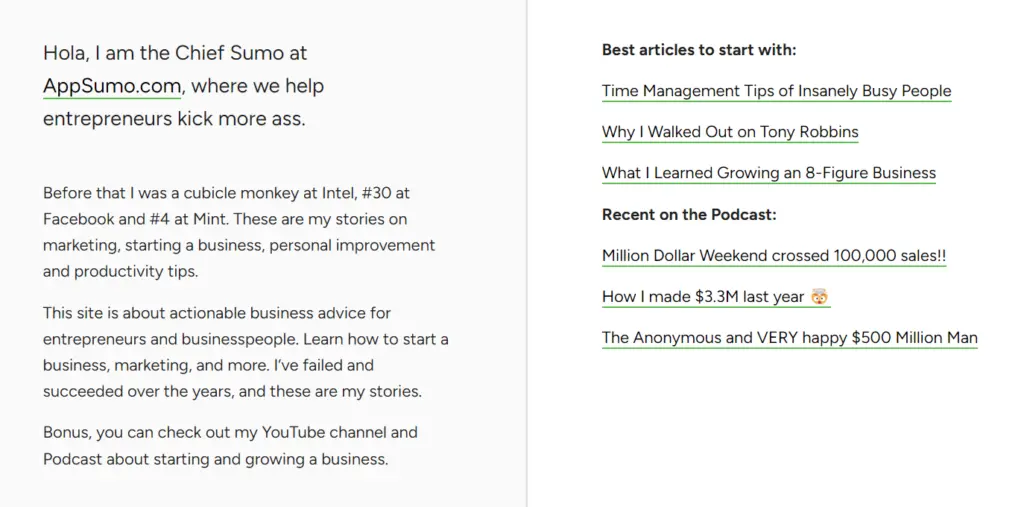Click "Podcast" in the bottom-left bonus paragraph
The width and height of the screenshot is (1024, 507).
[69, 460]
